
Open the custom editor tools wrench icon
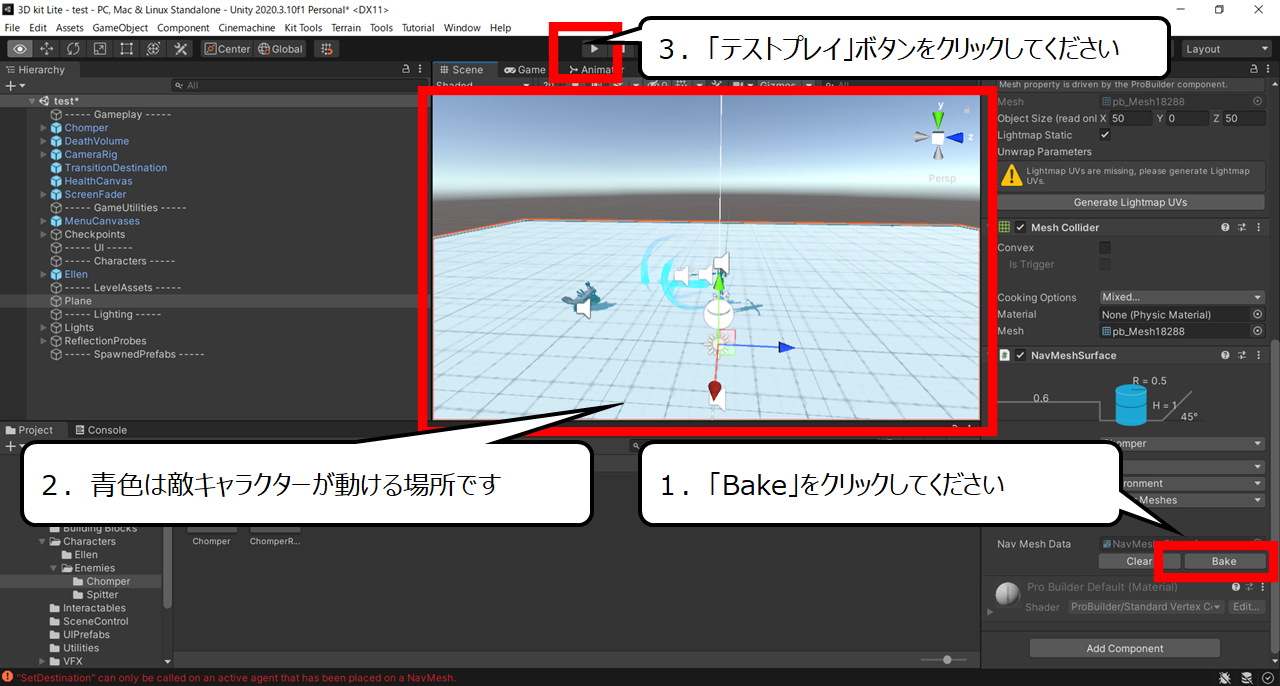181,49
